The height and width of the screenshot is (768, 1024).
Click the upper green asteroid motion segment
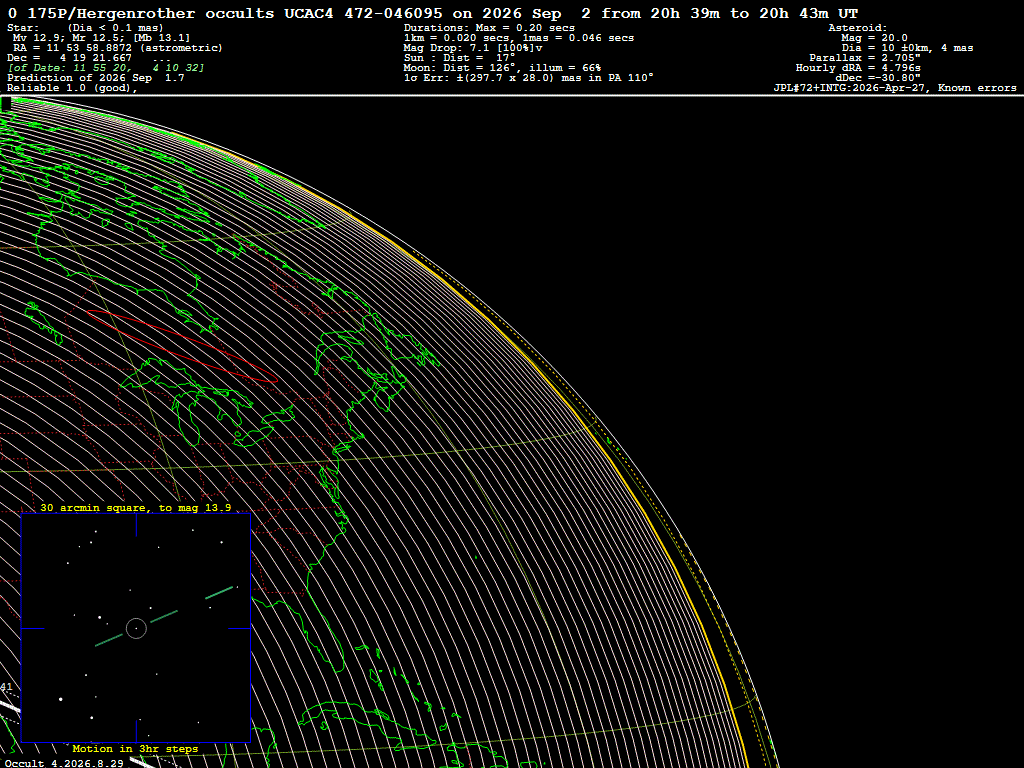219,592
